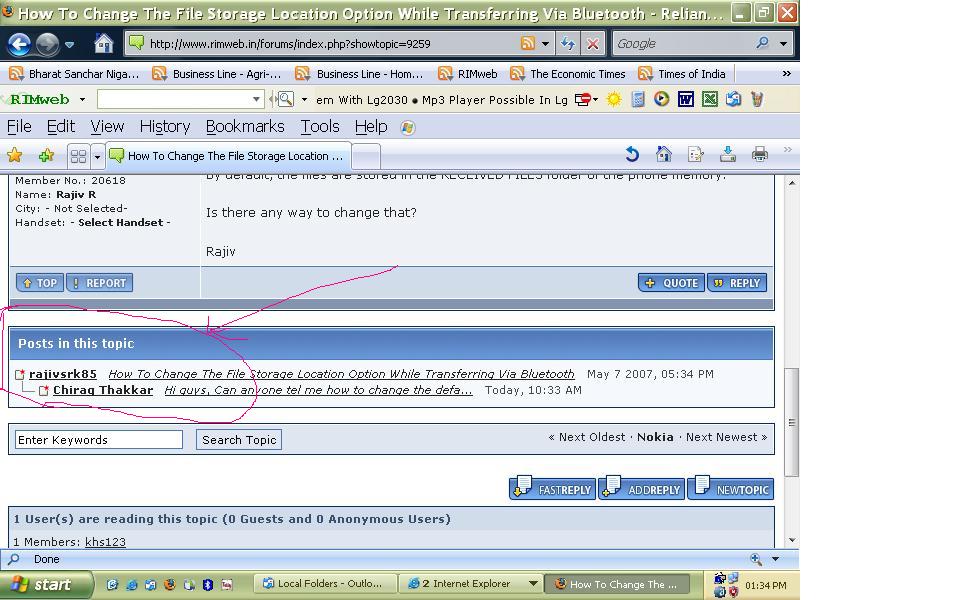Stop page loading with the red X
This screenshot has height=600, width=962.
tap(592, 43)
